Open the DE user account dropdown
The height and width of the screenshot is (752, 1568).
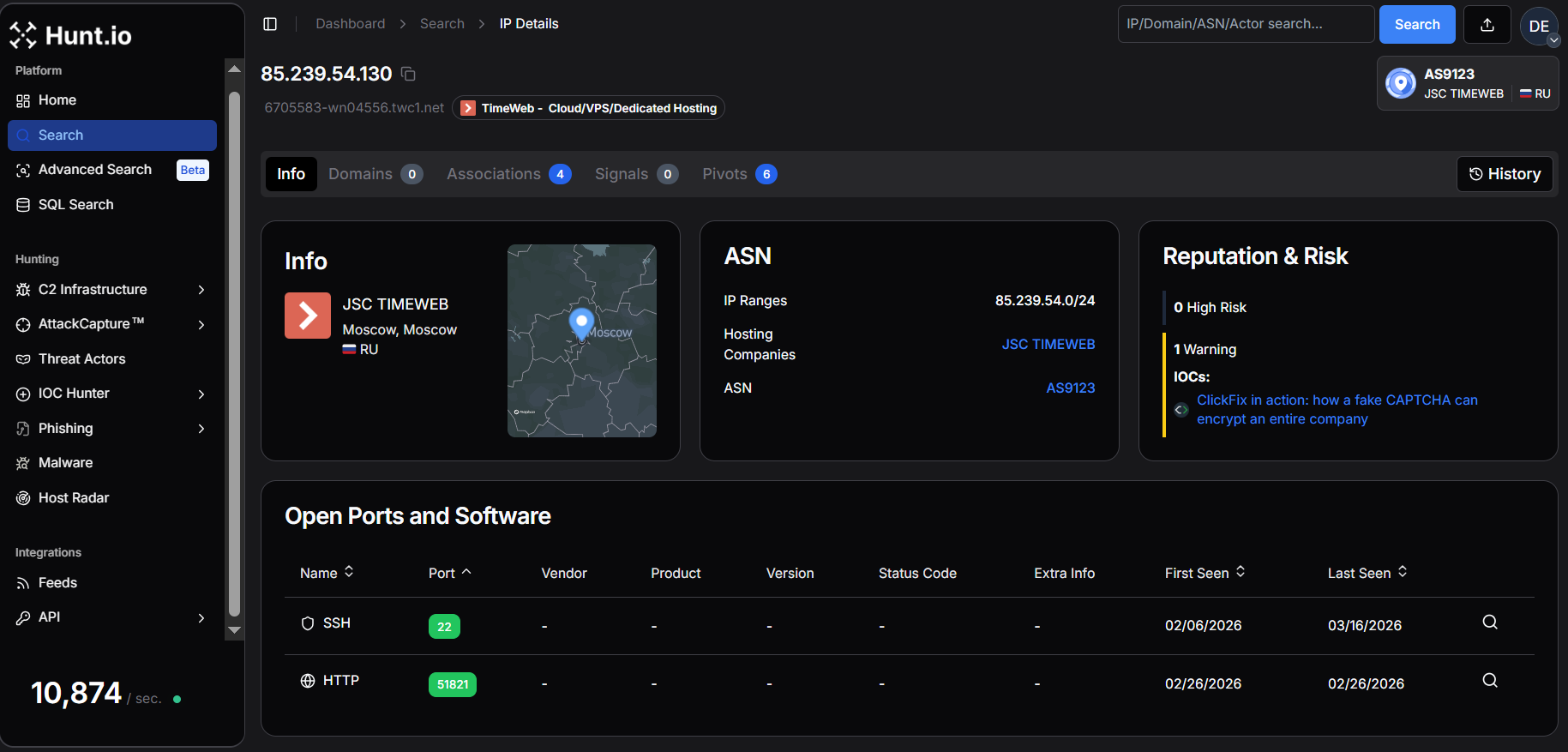click(x=1540, y=27)
